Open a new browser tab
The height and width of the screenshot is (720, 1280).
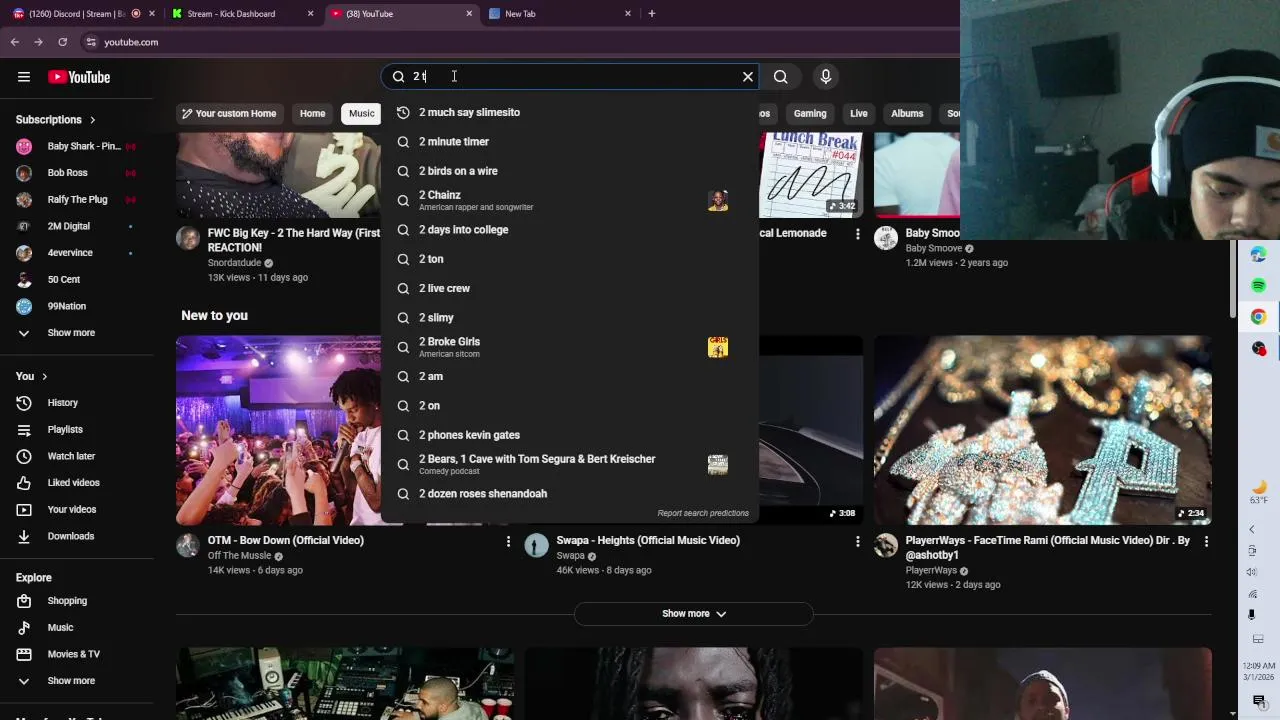click(x=652, y=14)
